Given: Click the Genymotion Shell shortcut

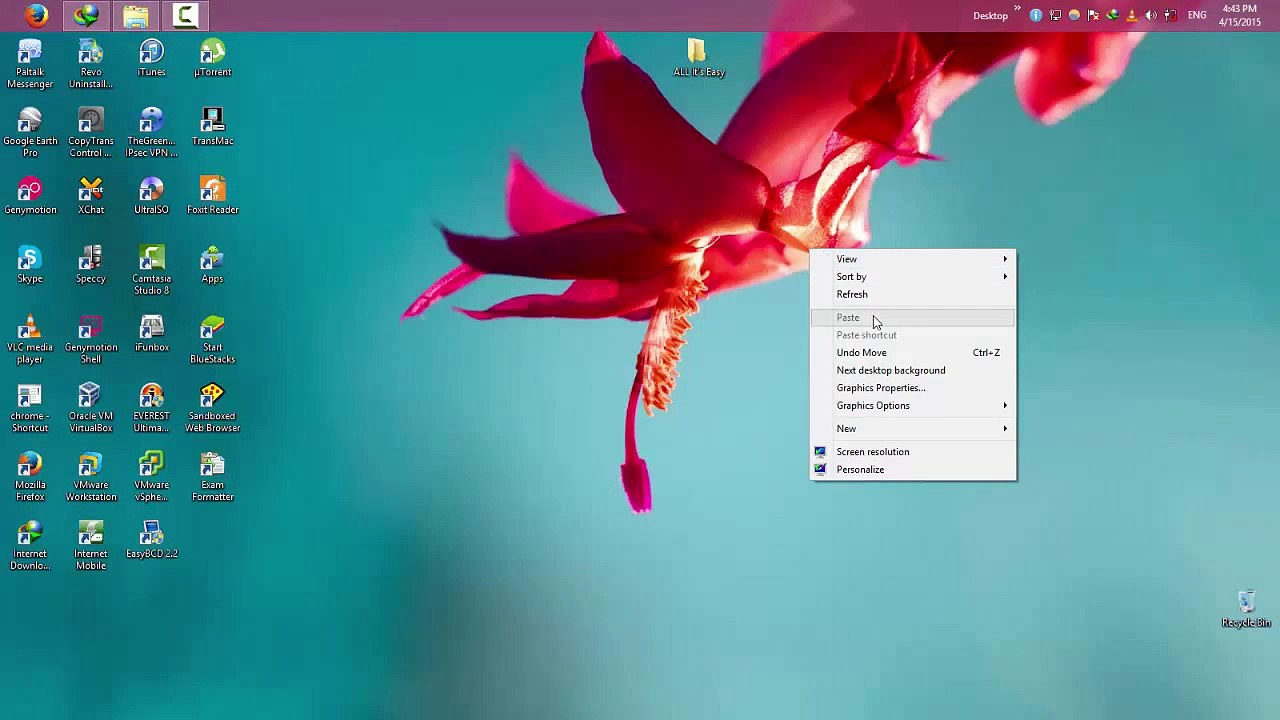Looking at the screenshot, I should pos(91,340).
